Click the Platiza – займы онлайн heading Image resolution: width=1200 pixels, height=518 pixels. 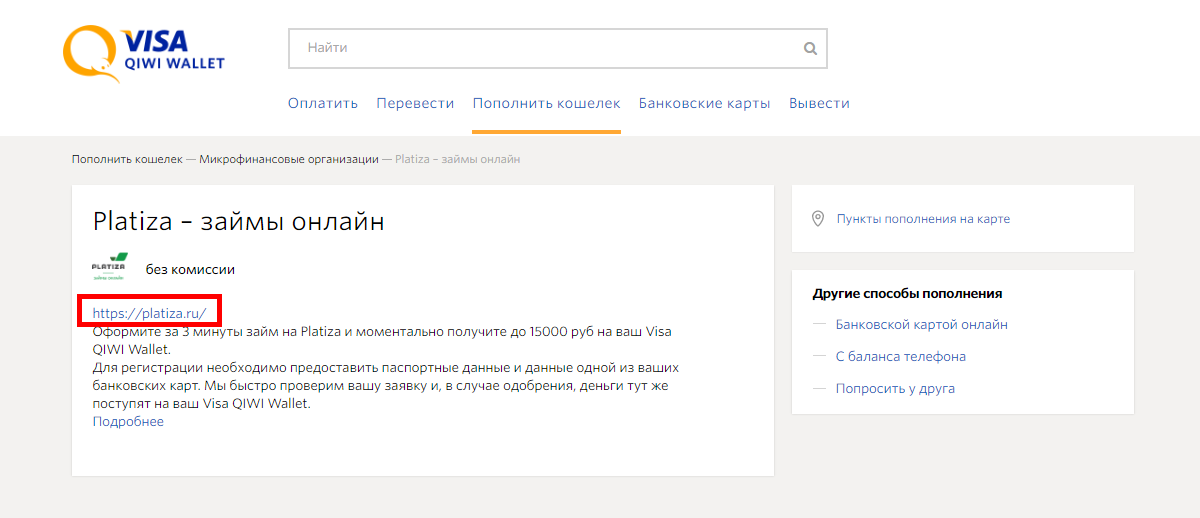coord(239,222)
